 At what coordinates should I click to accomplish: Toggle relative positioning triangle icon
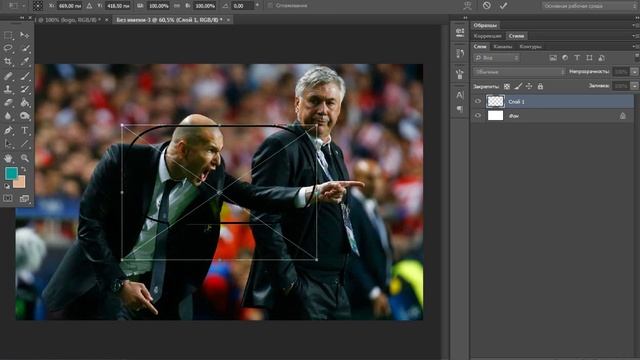click(89, 6)
